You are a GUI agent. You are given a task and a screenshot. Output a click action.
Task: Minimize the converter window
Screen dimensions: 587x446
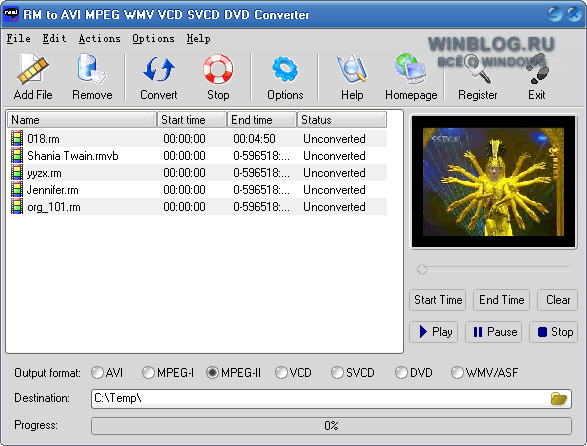[555, 14]
